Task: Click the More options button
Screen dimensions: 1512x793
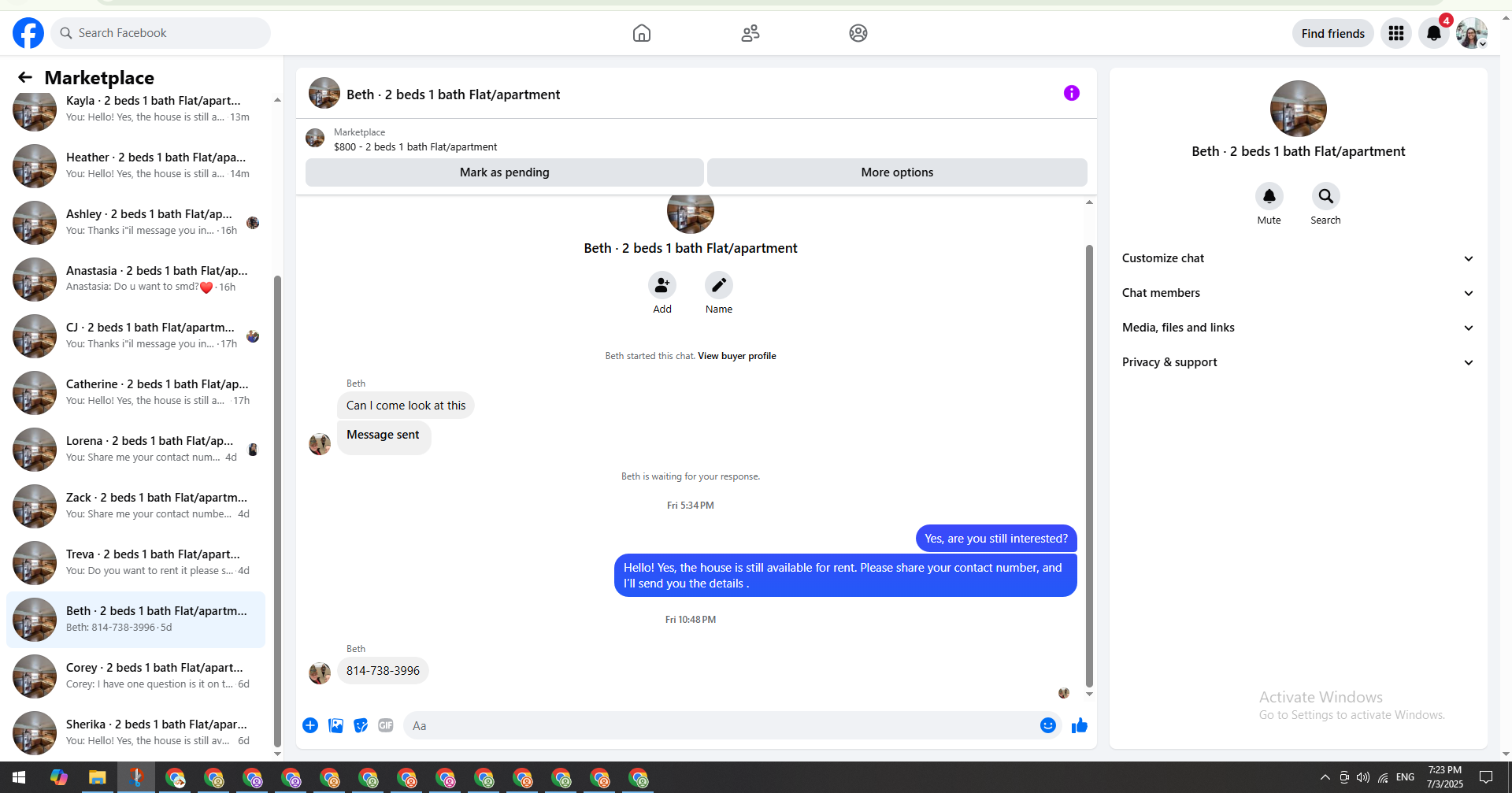Action: [897, 172]
